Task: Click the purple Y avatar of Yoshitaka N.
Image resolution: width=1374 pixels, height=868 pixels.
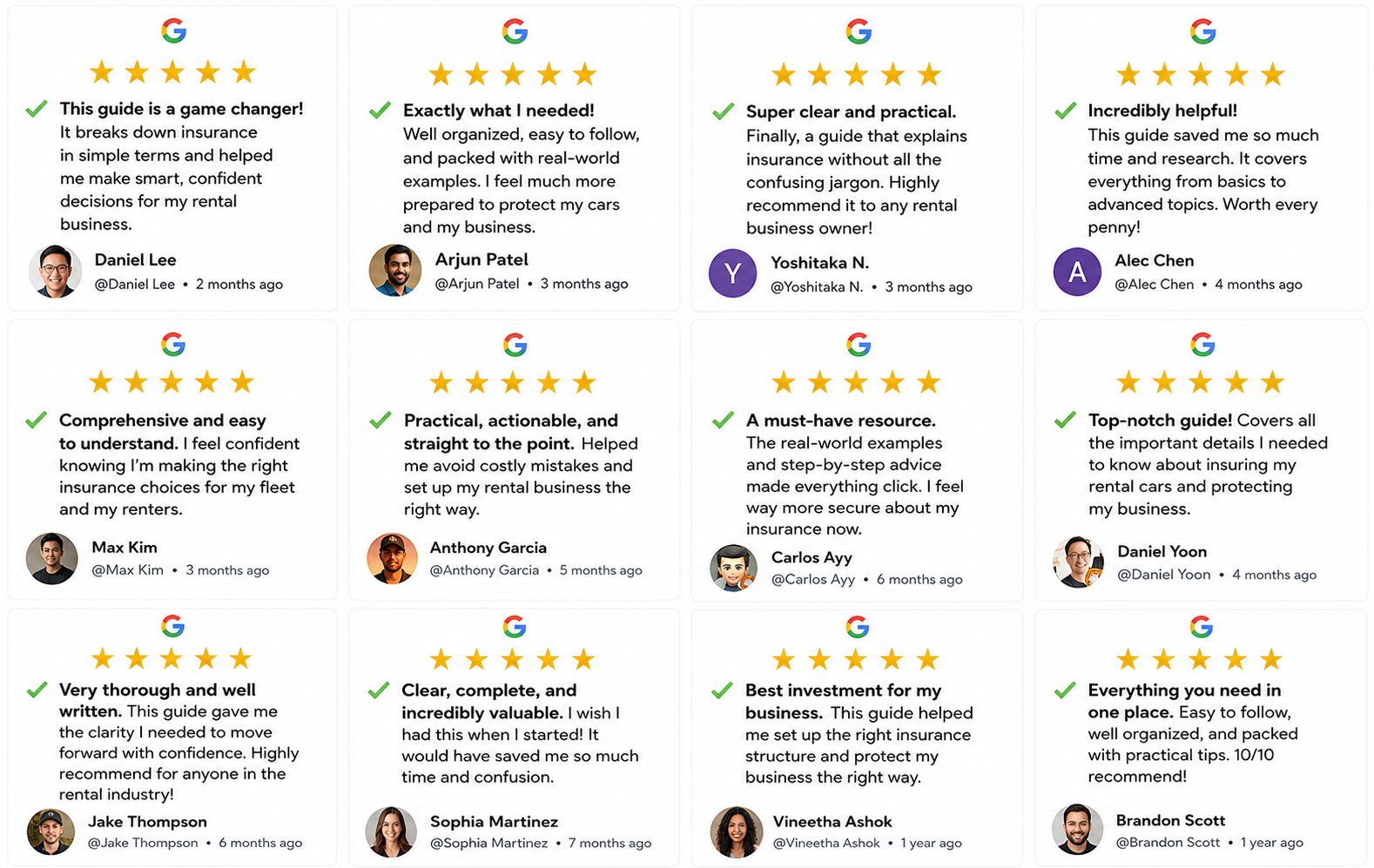Action: [x=732, y=273]
